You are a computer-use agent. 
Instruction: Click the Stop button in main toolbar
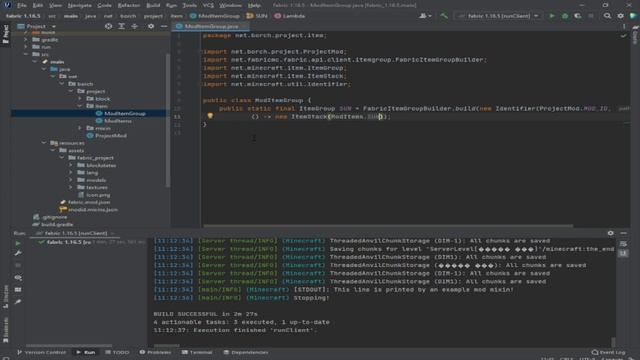(591, 16)
